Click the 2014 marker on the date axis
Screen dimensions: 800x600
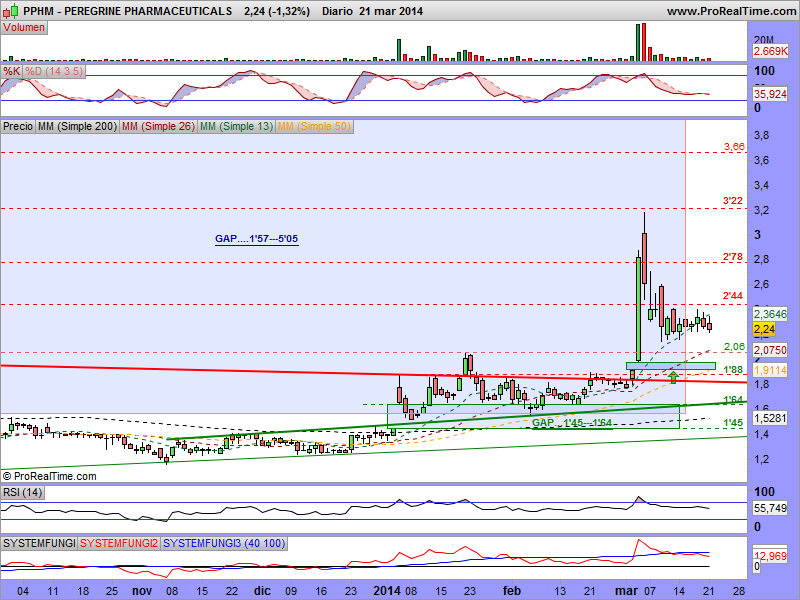(x=387, y=591)
